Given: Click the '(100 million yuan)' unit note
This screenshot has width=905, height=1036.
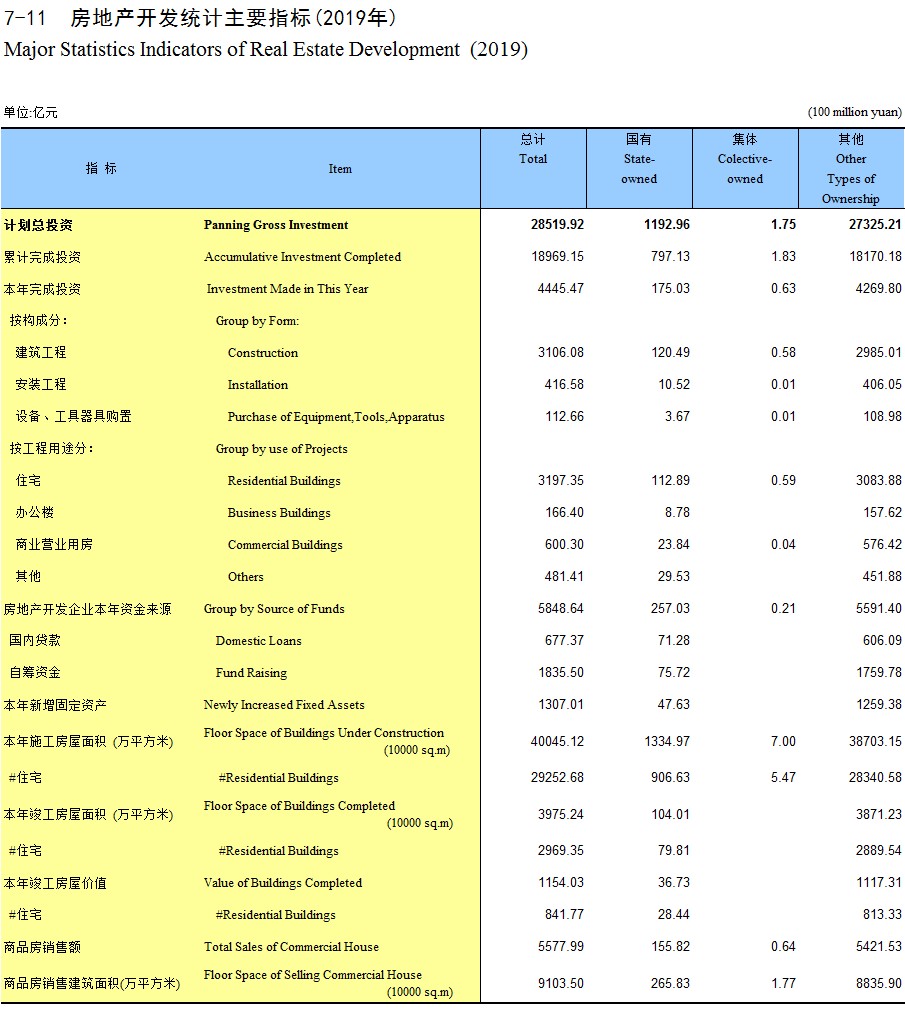Looking at the screenshot, I should [855, 112].
